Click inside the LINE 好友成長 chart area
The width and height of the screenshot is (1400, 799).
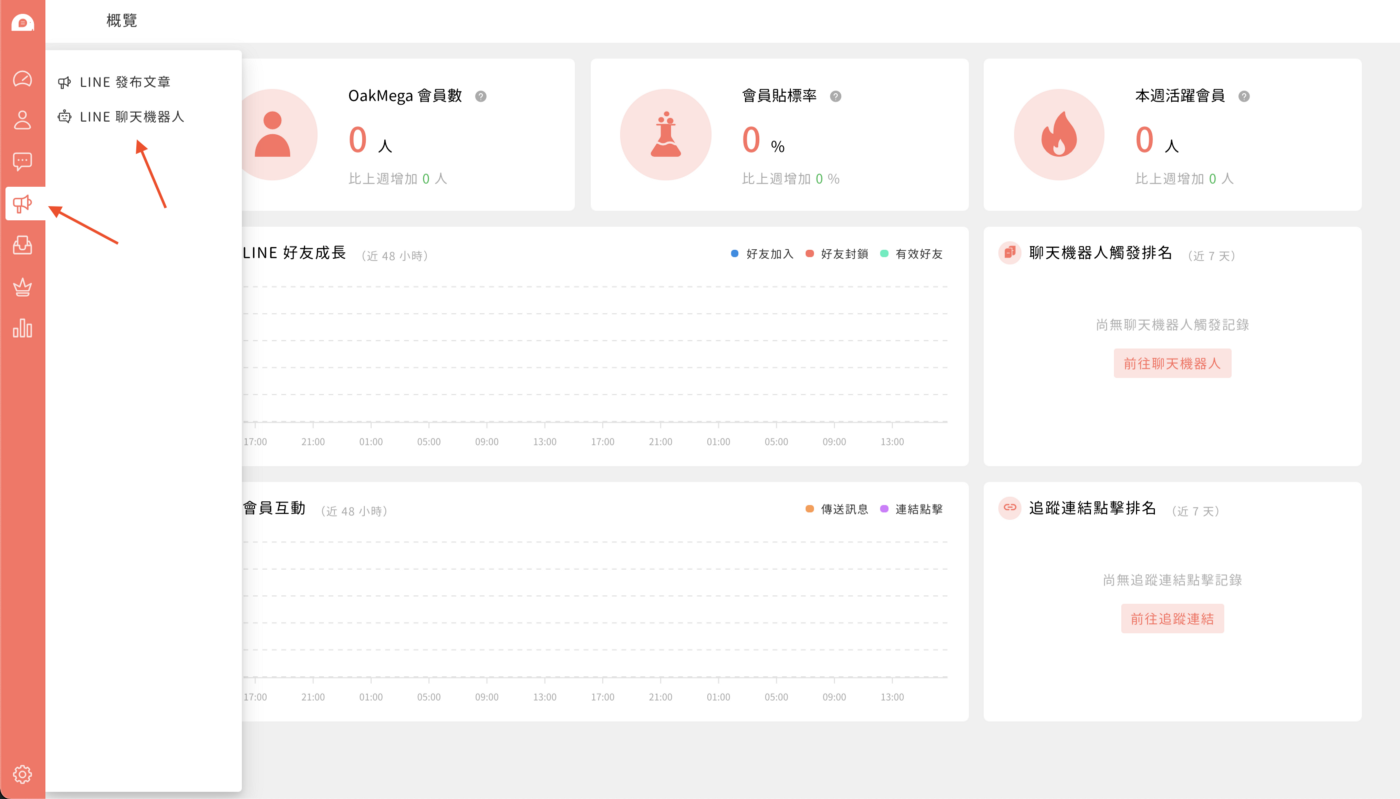[x=595, y=355]
